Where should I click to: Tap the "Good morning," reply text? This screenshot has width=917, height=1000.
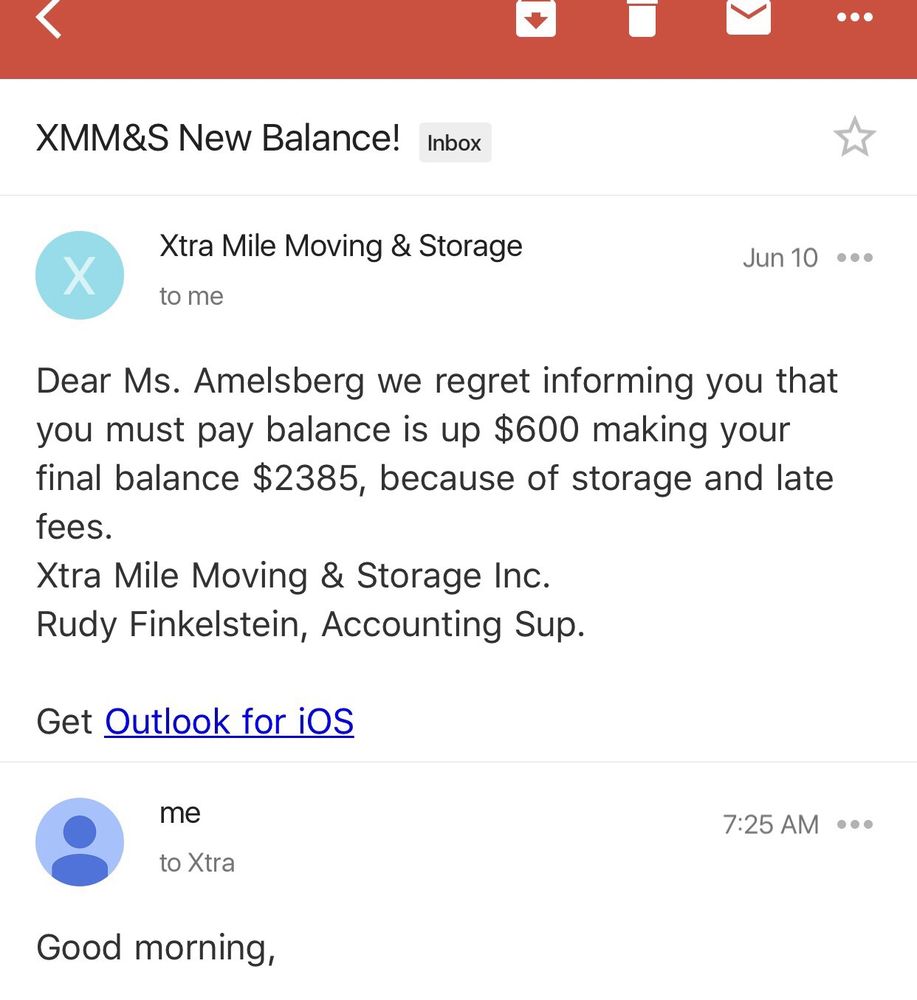tap(156, 948)
